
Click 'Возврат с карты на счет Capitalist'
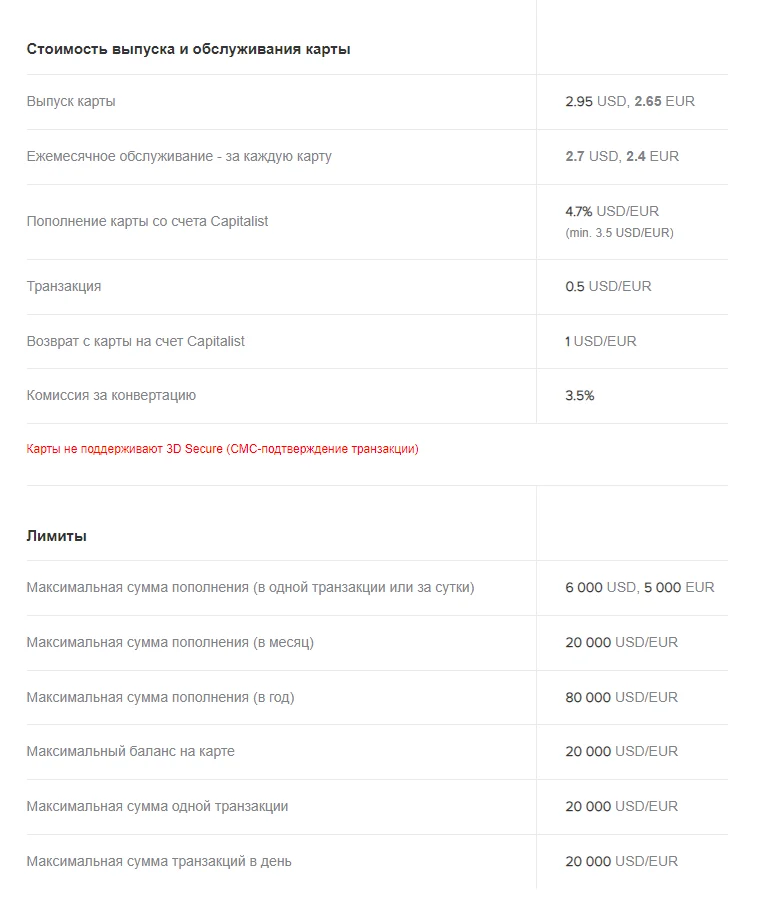coord(135,341)
